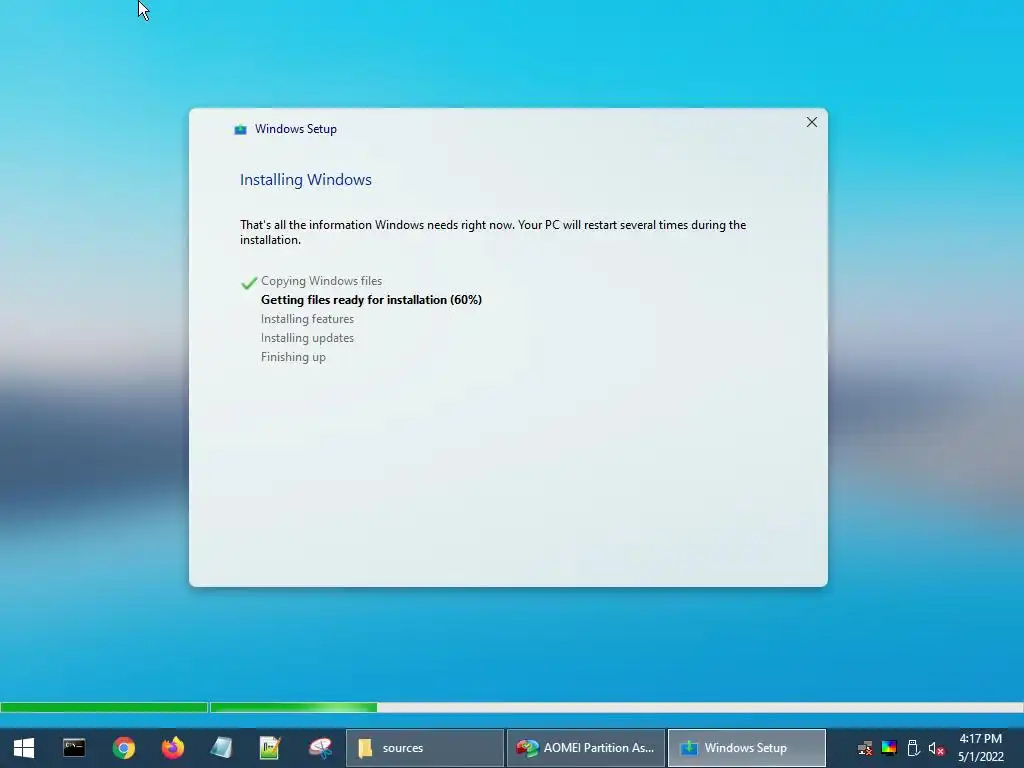This screenshot has width=1024, height=768.
Task: Open the green chart notepad taskbar icon
Action: [270, 748]
